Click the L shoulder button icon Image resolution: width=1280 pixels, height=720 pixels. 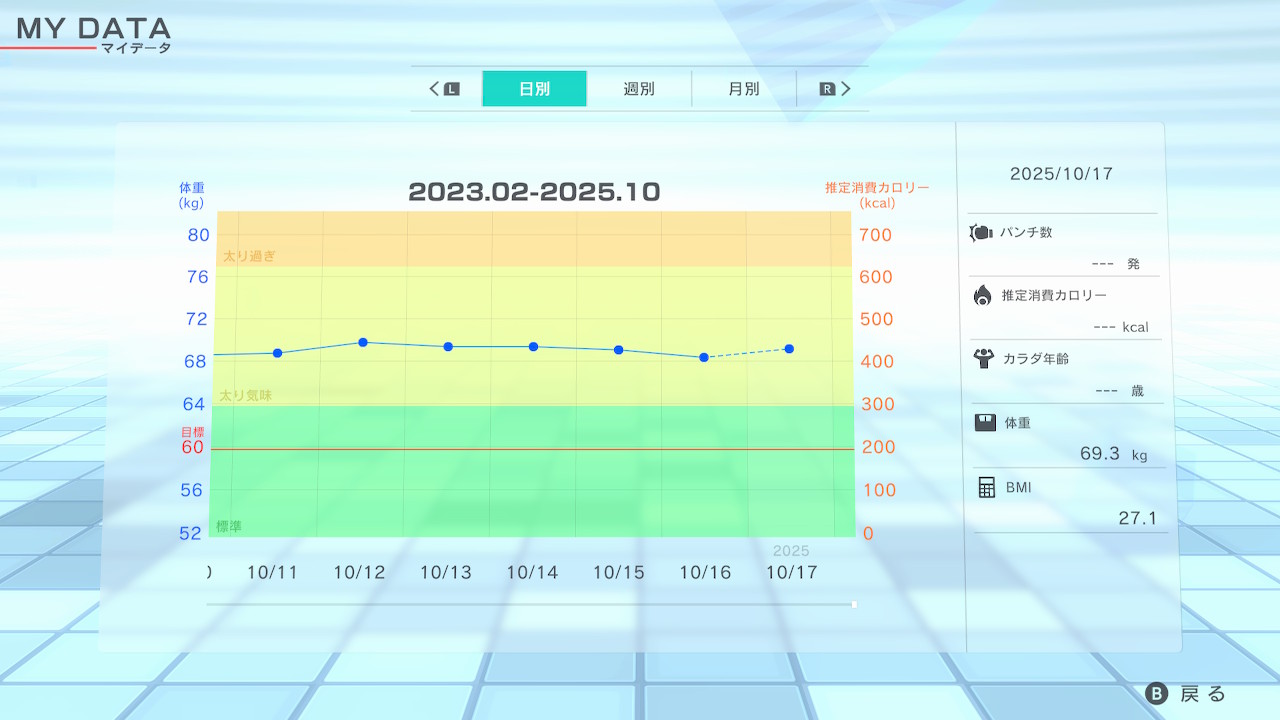tap(451, 89)
